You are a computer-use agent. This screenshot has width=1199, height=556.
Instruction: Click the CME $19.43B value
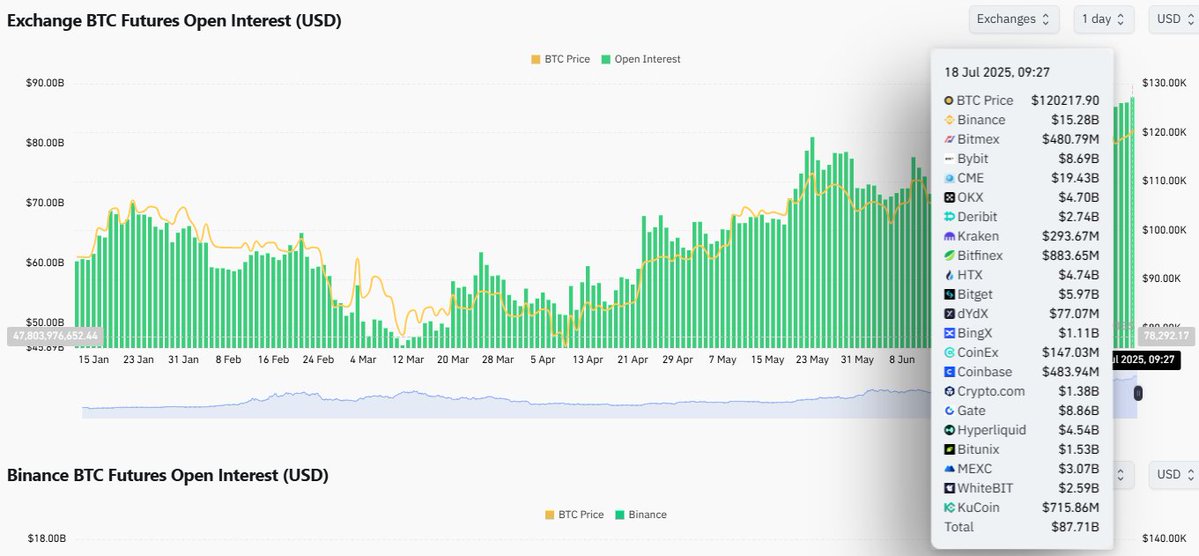pos(1075,178)
